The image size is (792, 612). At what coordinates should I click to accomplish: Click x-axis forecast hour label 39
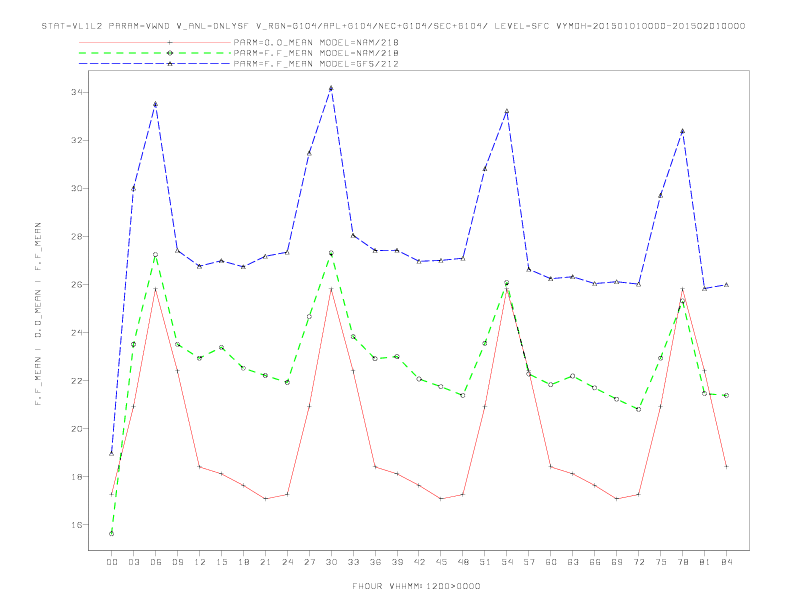[x=397, y=562]
